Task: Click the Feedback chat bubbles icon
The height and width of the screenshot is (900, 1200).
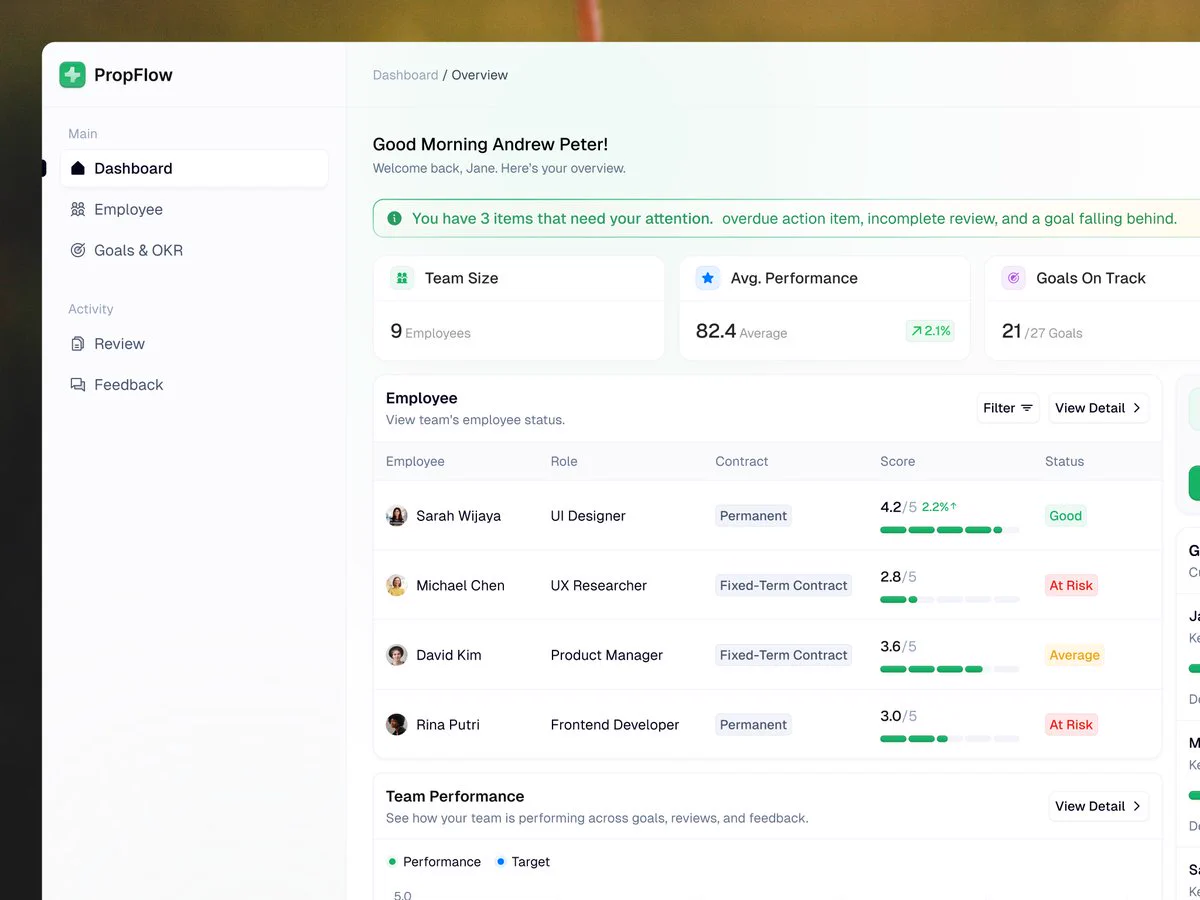Action: click(78, 385)
